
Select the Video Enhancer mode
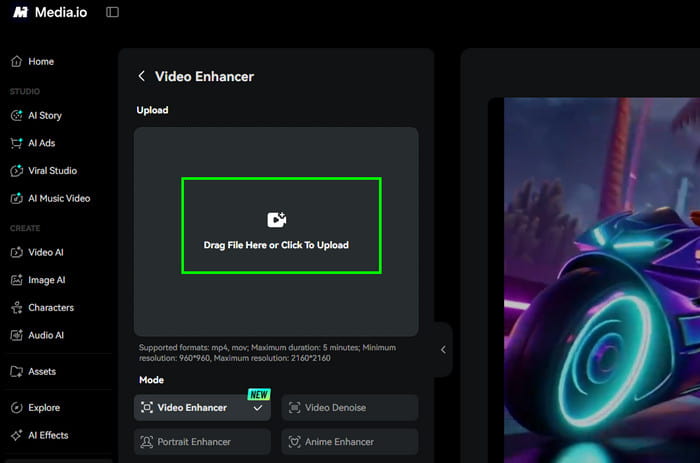[x=202, y=408]
